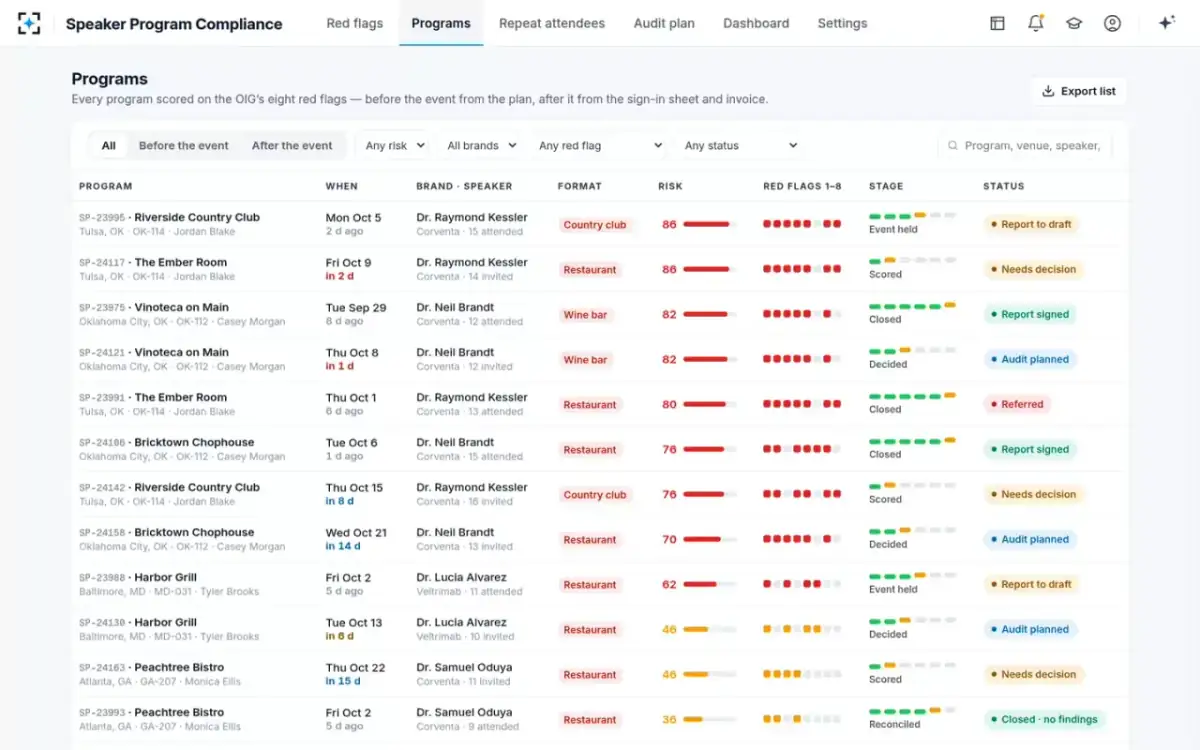Click Dr. Lucia Alvarez on SP-23988 row
The width and height of the screenshot is (1200, 750).
[x=461, y=577]
